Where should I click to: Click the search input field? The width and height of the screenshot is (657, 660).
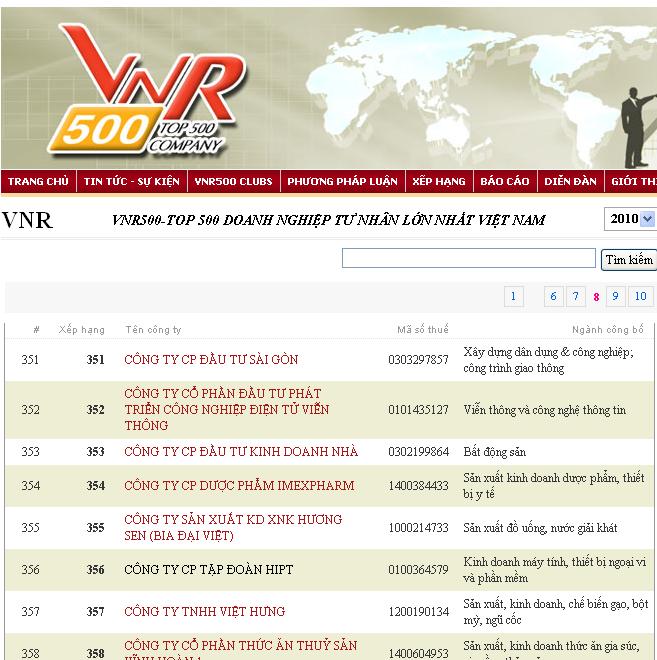(468, 258)
